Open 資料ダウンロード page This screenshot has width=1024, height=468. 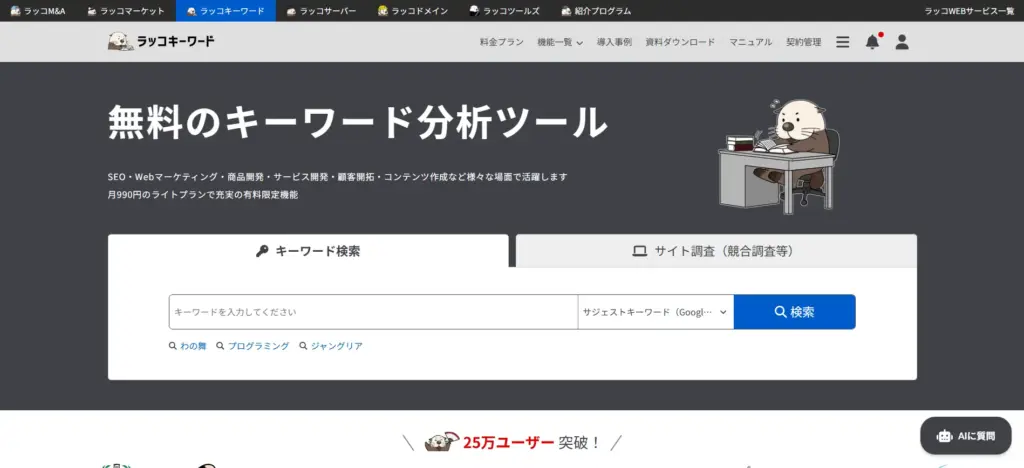pyautogui.click(x=680, y=42)
